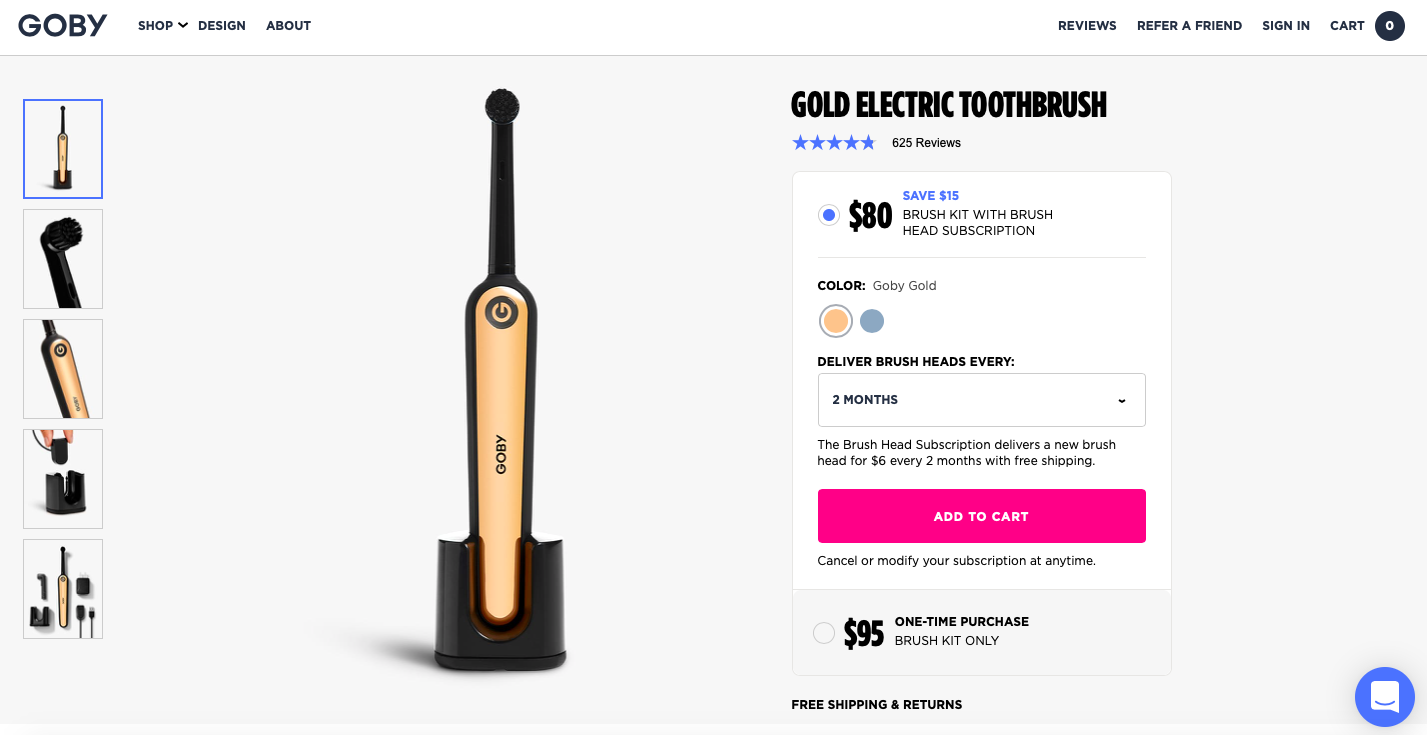Screen dimensions: 1427x735
Task: Open the REFER A FRIEND link
Action: click(x=1189, y=26)
